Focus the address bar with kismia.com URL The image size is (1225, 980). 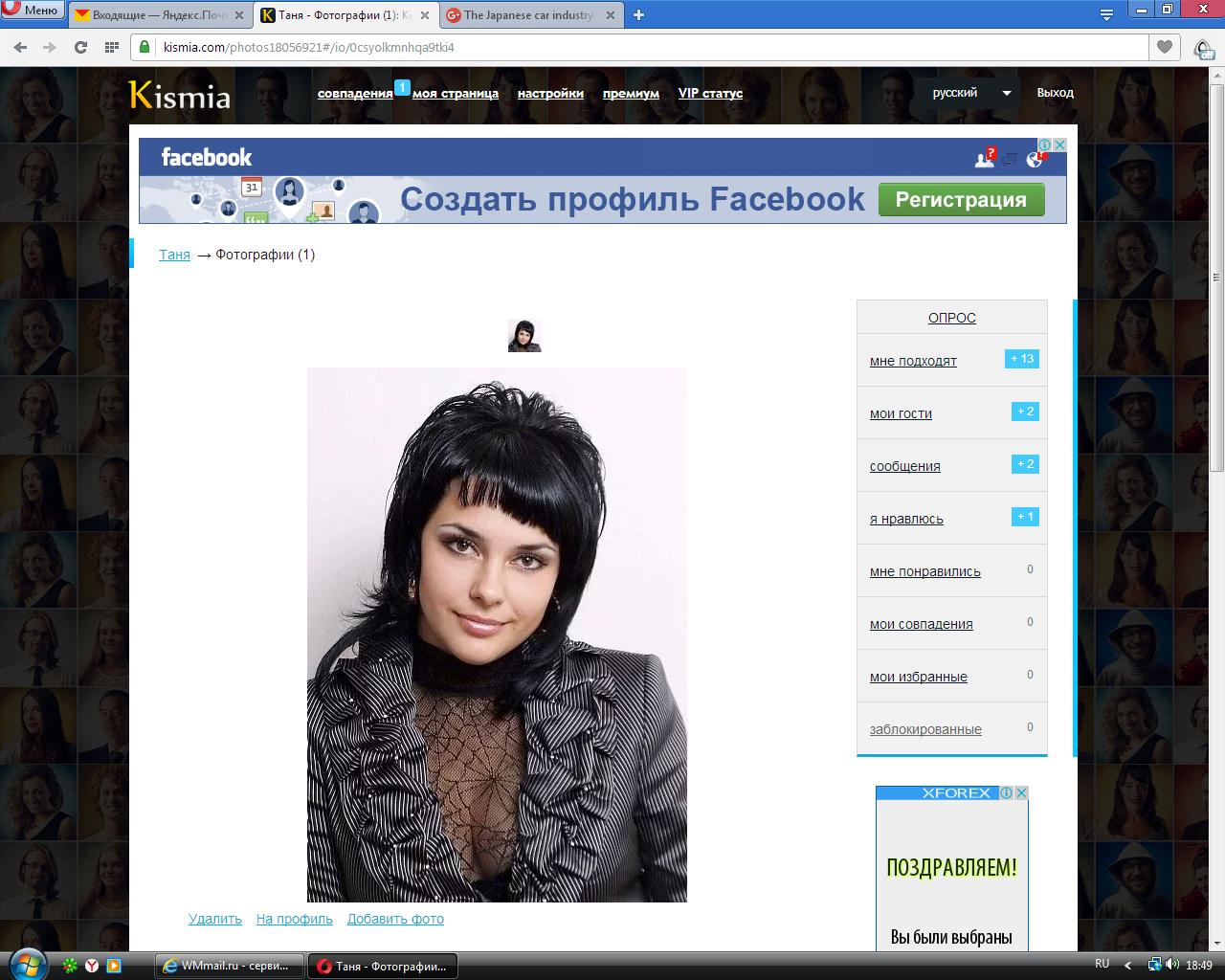click(641, 47)
